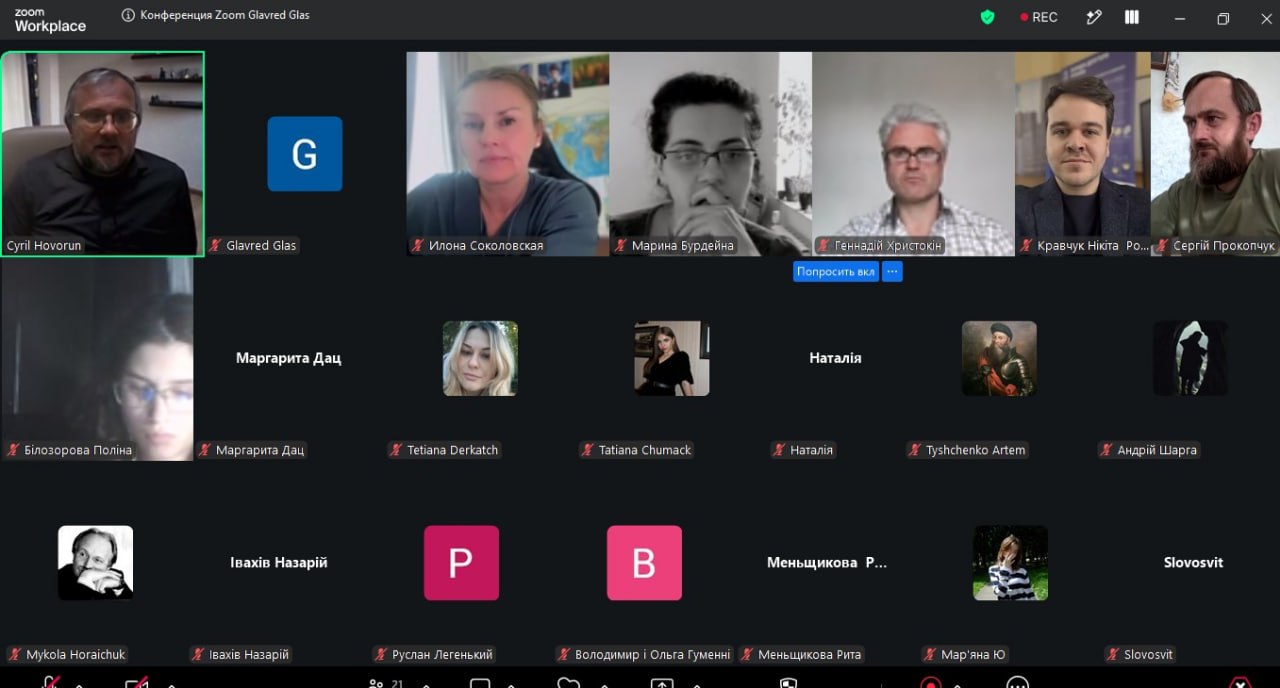
Task: Click Мар'яна Ю's profile photo
Action: click(x=1010, y=563)
